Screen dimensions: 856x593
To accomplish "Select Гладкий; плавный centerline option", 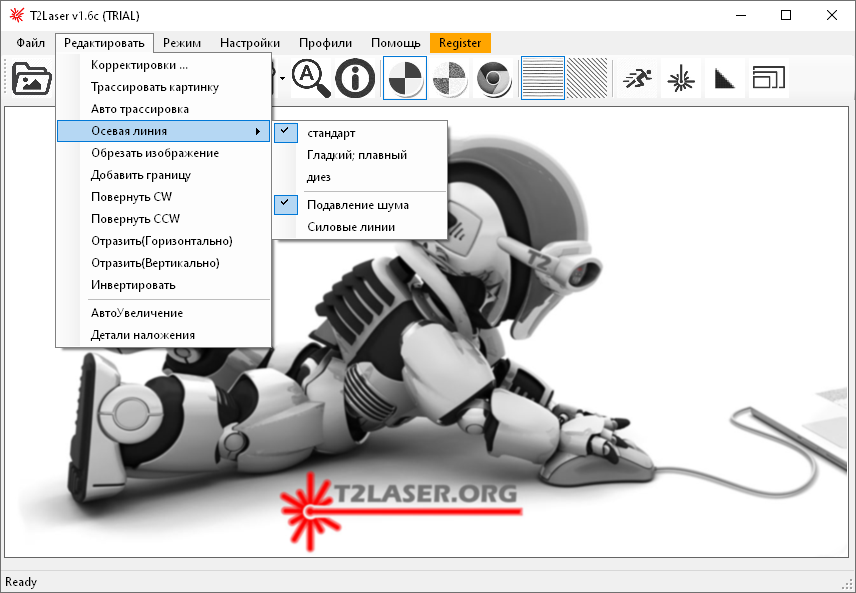I will 360,155.
